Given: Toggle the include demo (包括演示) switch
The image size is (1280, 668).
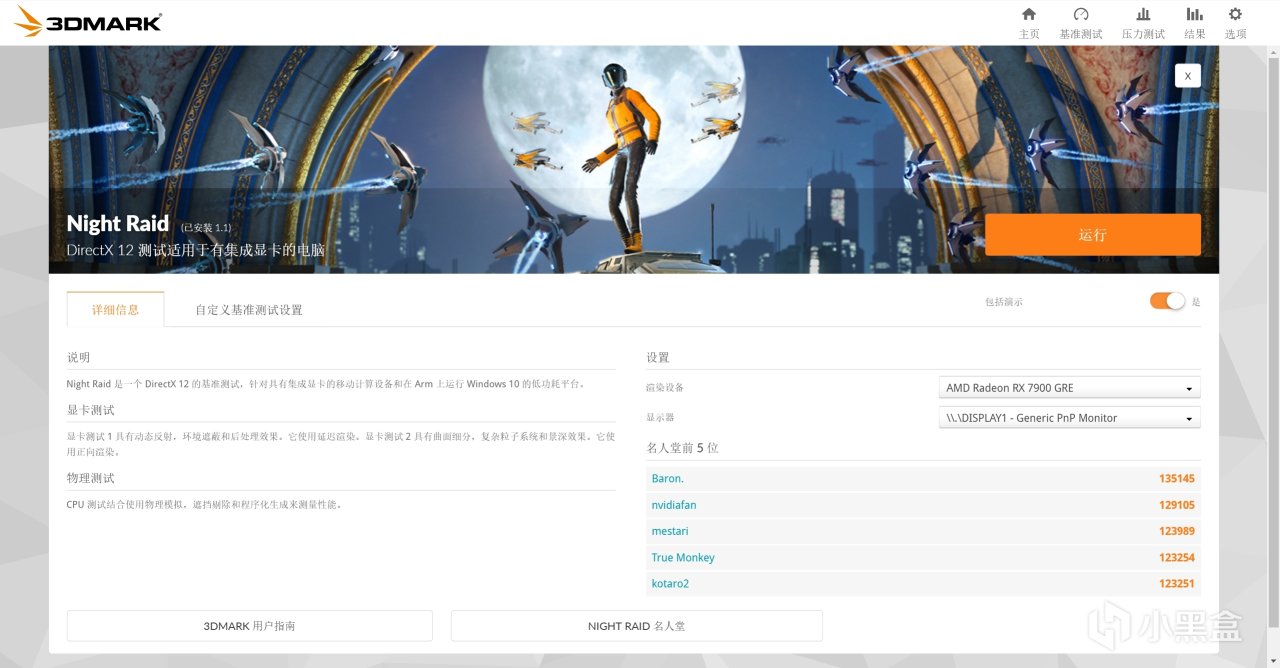Looking at the screenshot, I should tap(1167, 301).
